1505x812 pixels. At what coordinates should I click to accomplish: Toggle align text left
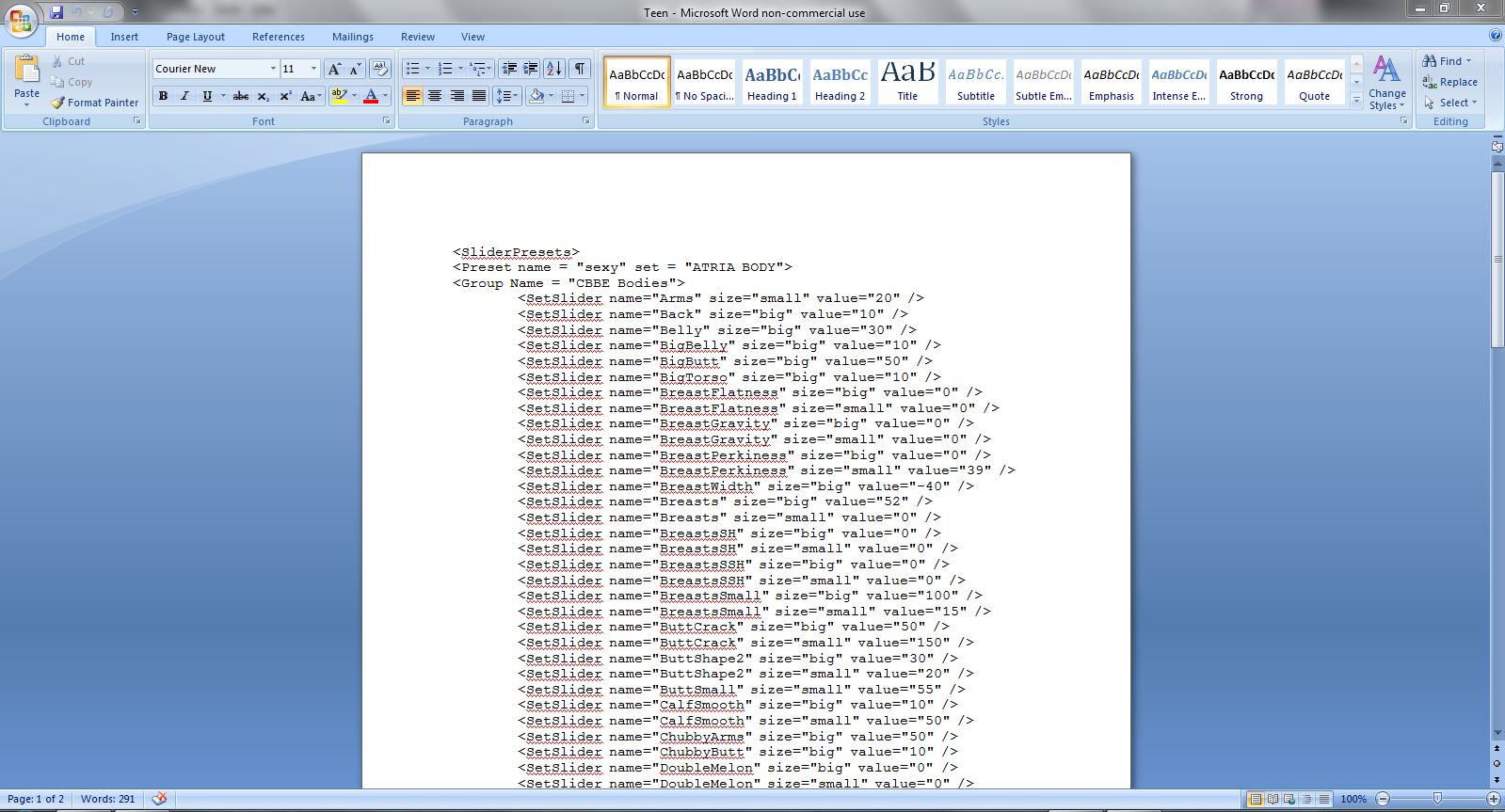[x=412, y=96]
